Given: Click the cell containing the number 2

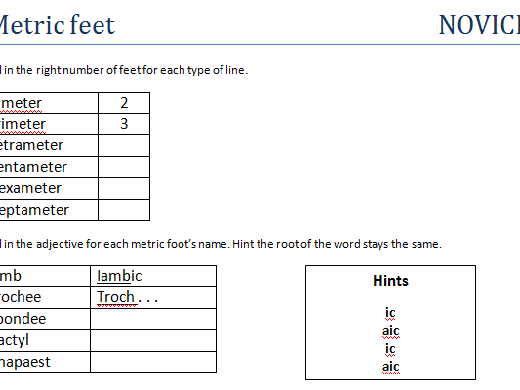Looking at the screenshot, I should 124,103.
